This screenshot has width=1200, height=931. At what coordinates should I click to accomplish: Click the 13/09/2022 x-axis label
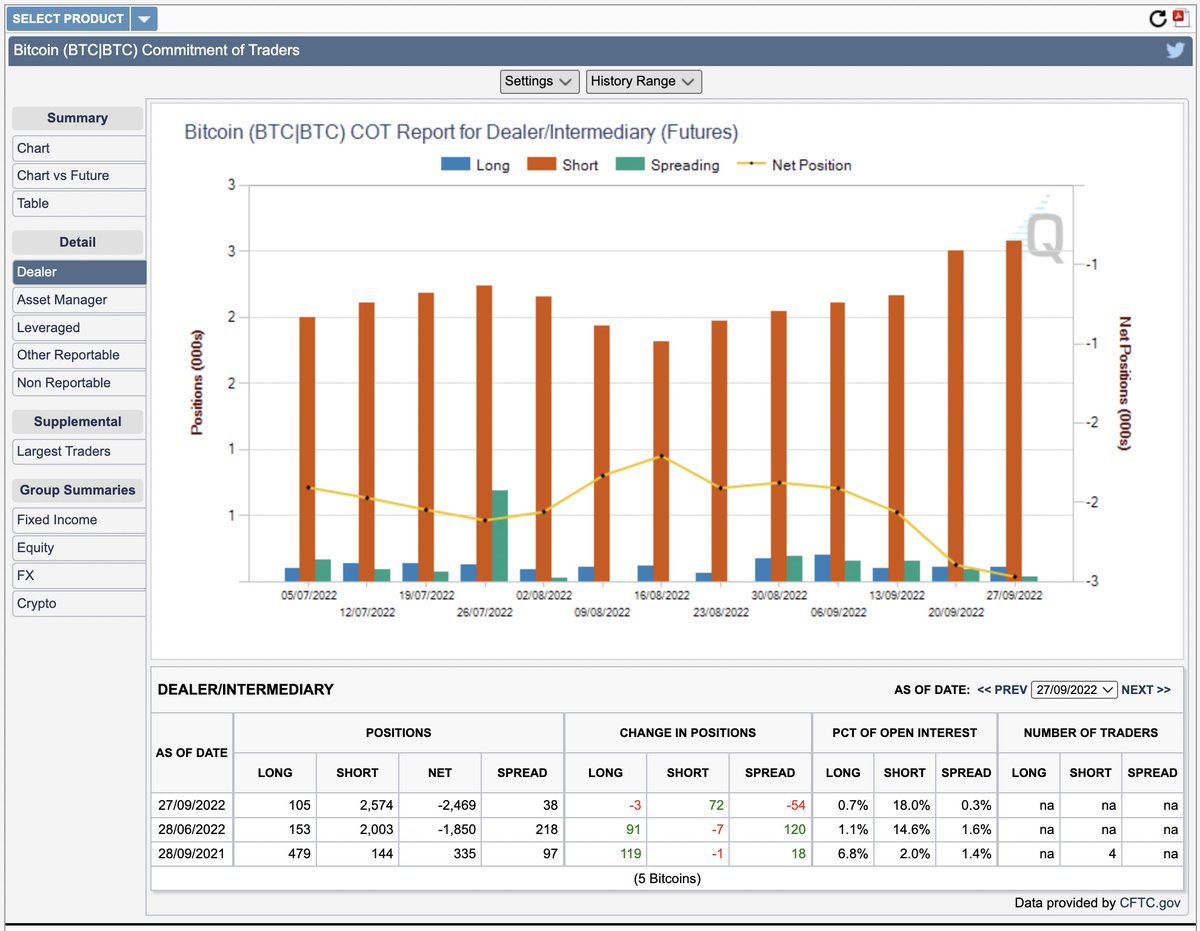[x=896, y=594]
